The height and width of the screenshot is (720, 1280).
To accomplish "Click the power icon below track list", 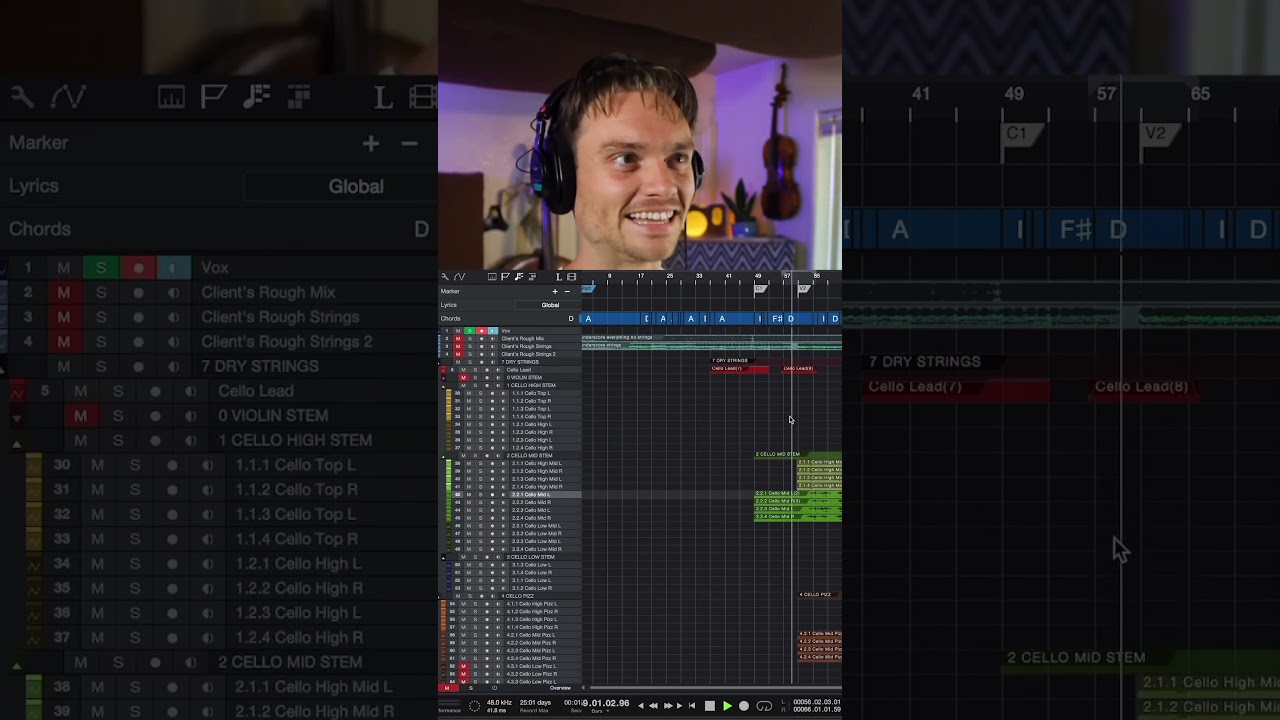I will [494, 688].
